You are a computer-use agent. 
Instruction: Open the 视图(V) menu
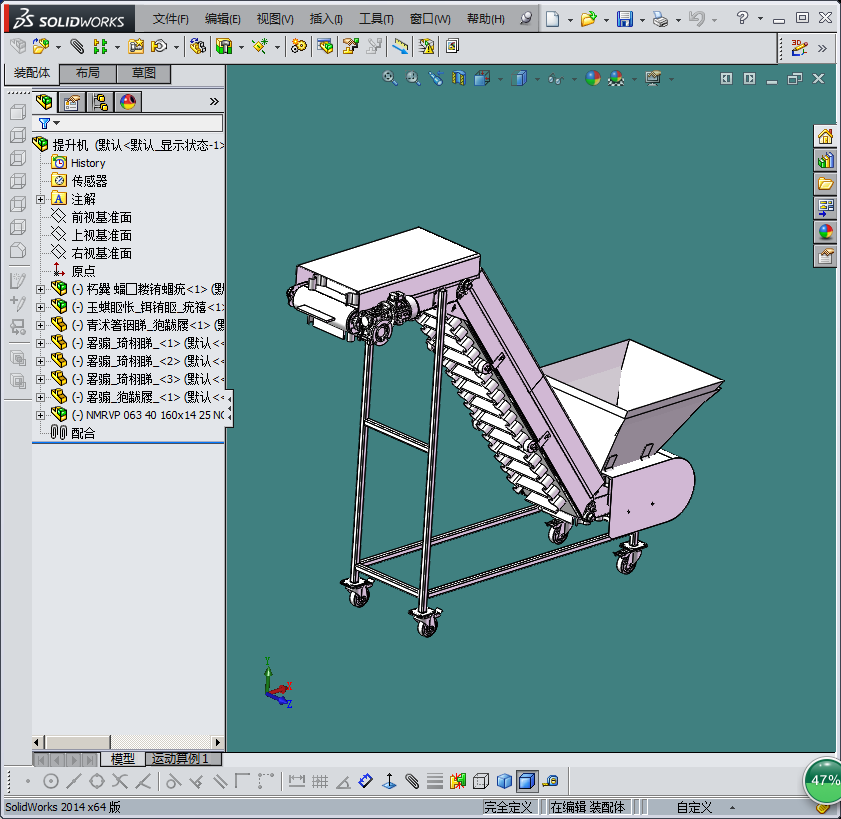click(x=275, y=19)
